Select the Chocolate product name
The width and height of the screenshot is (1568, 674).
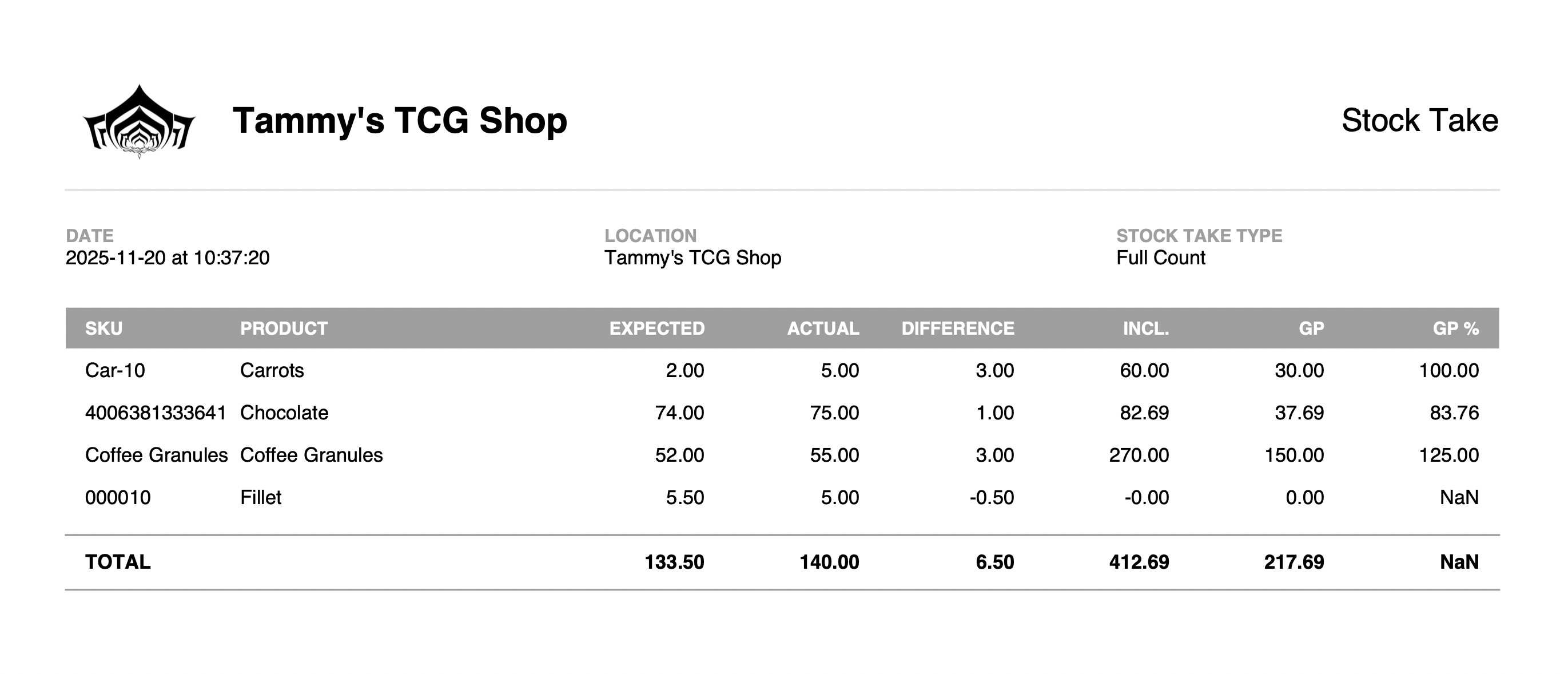pos(284,413)
